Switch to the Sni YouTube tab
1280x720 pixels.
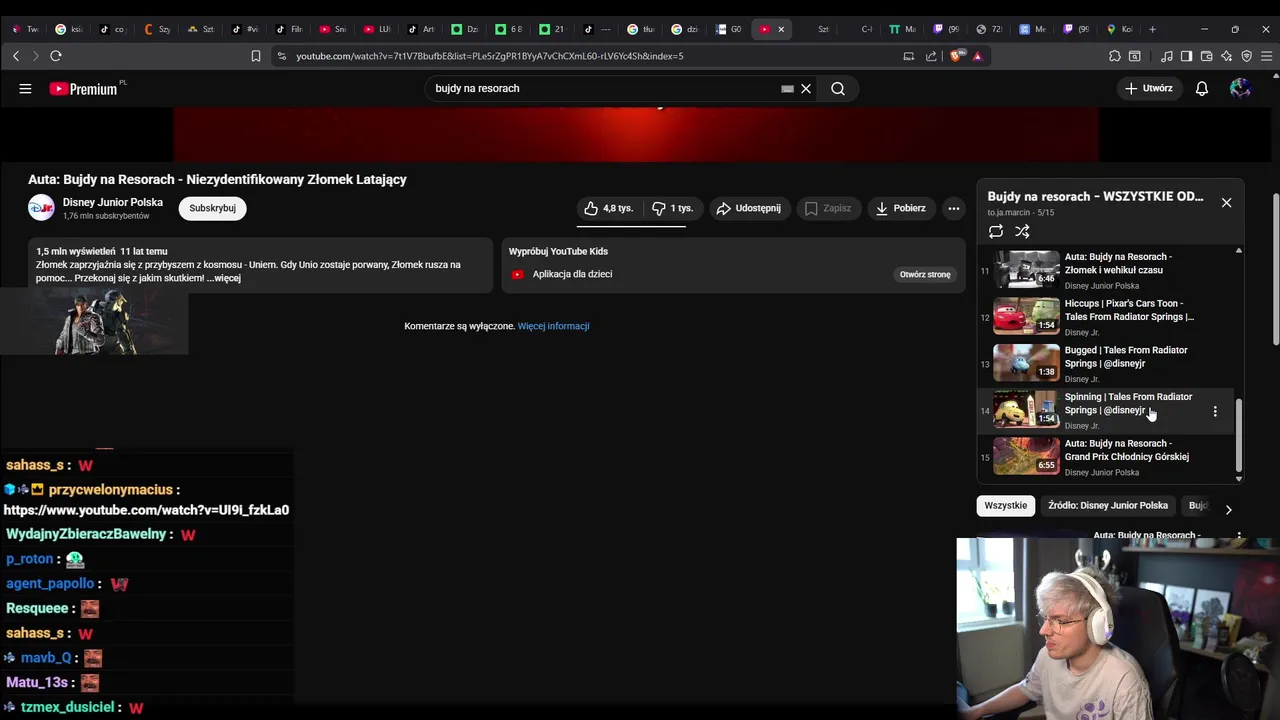coord(333,29)
